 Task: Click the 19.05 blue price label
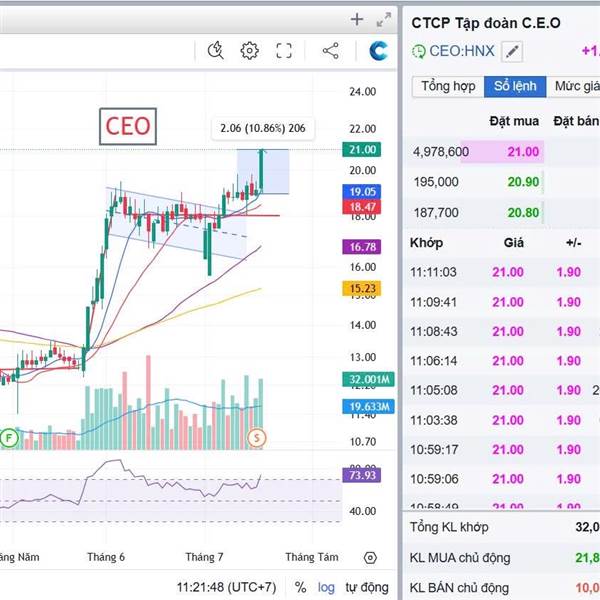[362, 192]
